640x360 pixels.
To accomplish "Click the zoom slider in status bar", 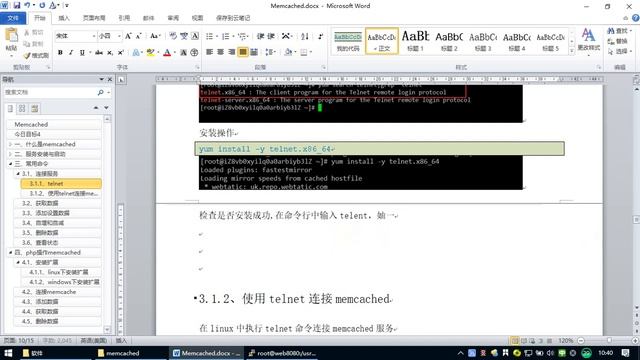I will [x=608, y=340].
